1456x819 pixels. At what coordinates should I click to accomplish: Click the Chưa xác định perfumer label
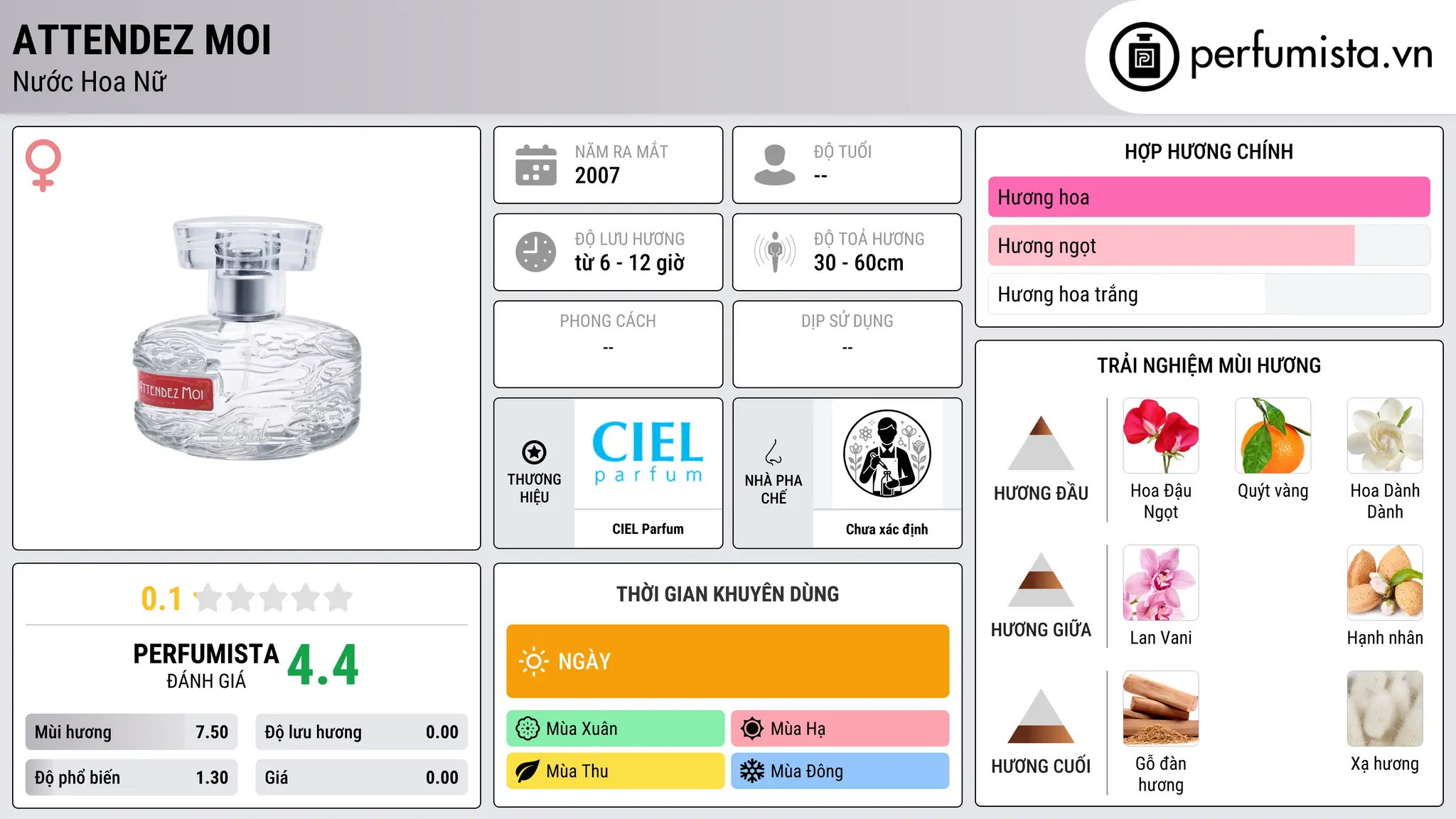pyautogui.click(x=887, y=529)
